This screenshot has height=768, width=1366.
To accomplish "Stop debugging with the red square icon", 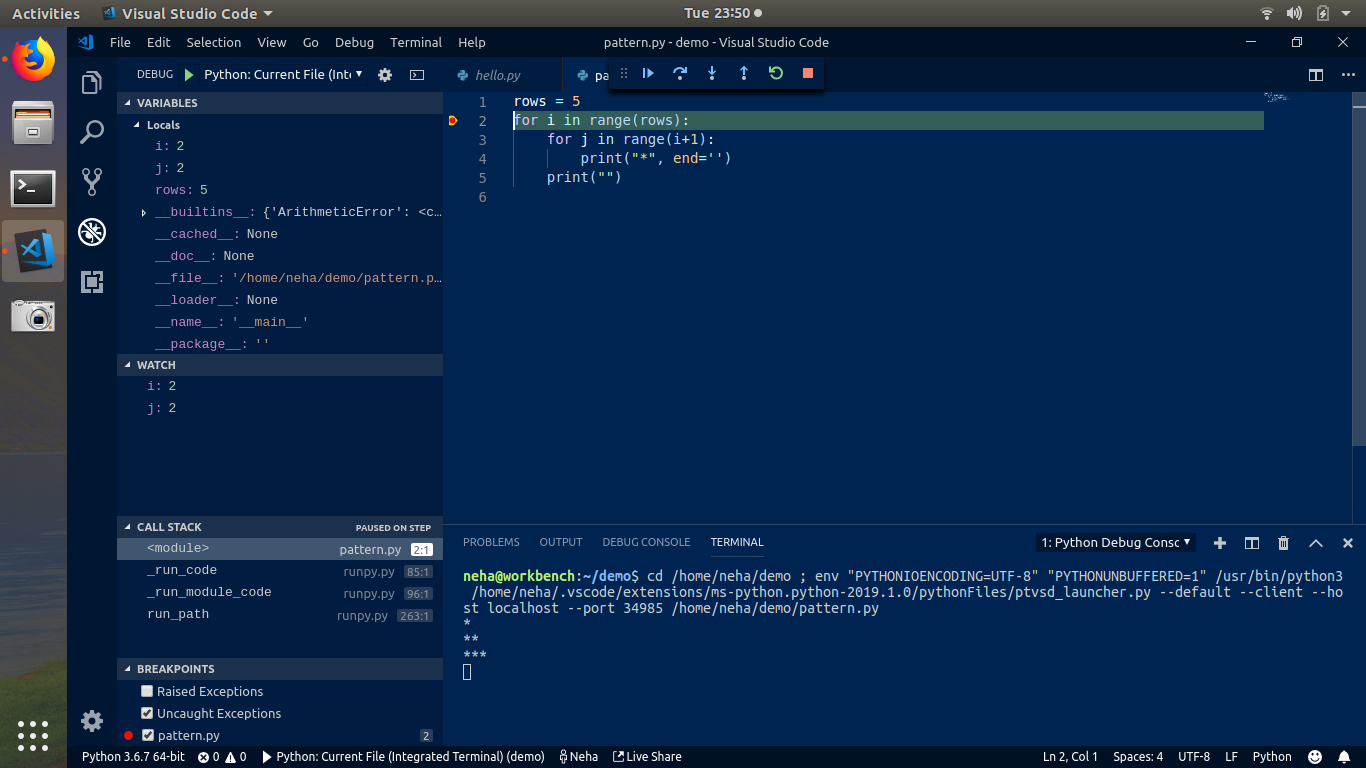I will click(x=807, y=73).
